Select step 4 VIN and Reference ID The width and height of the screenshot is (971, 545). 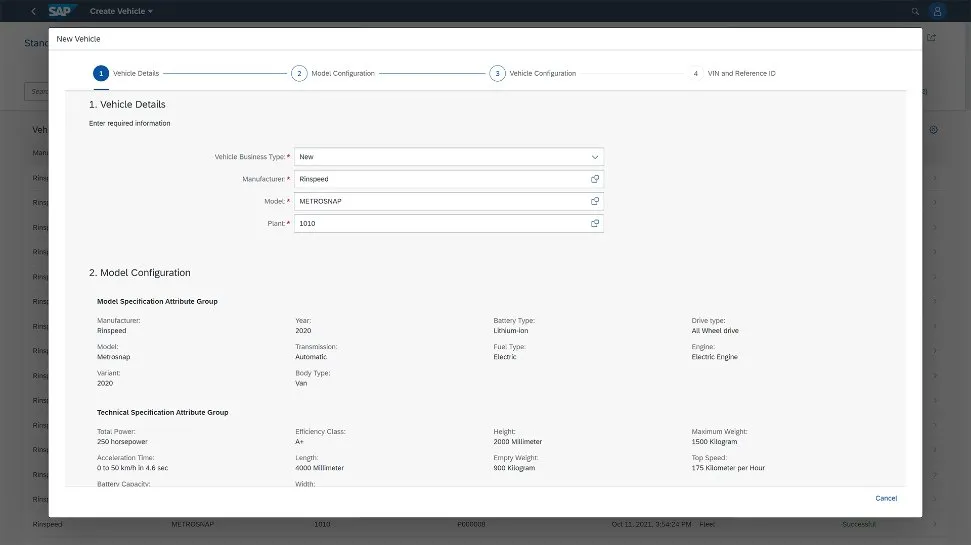pyautogui.click(x=695, y=73)
